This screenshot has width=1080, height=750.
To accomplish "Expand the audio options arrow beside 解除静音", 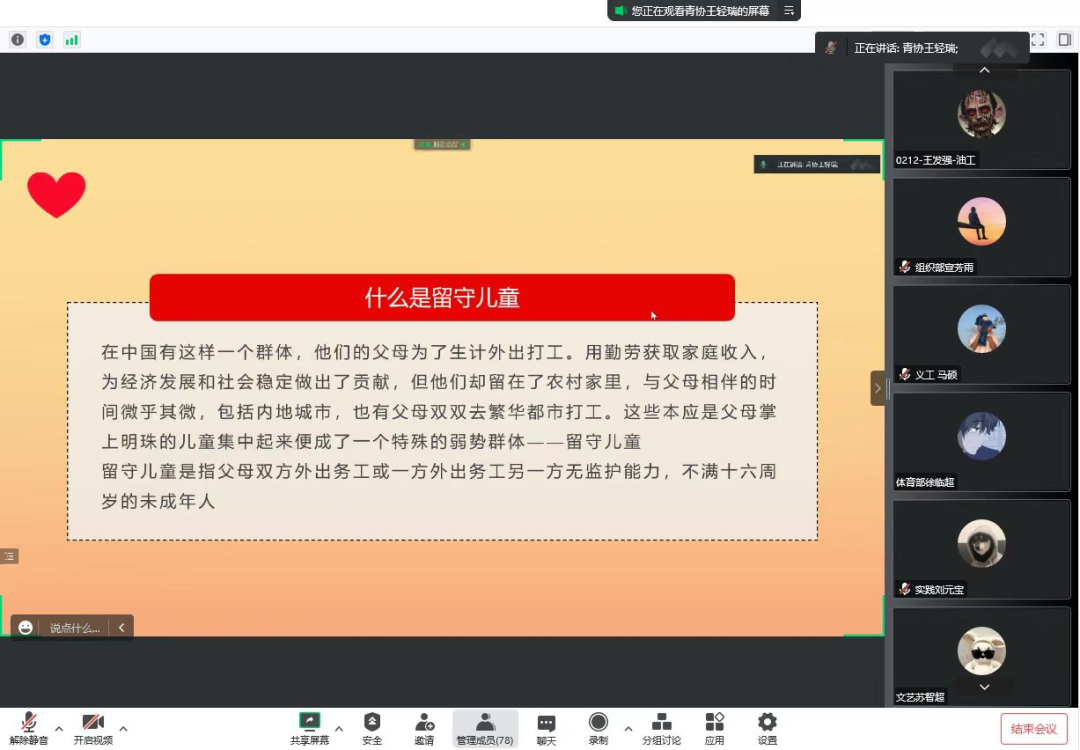I will (x=59, y=728).
